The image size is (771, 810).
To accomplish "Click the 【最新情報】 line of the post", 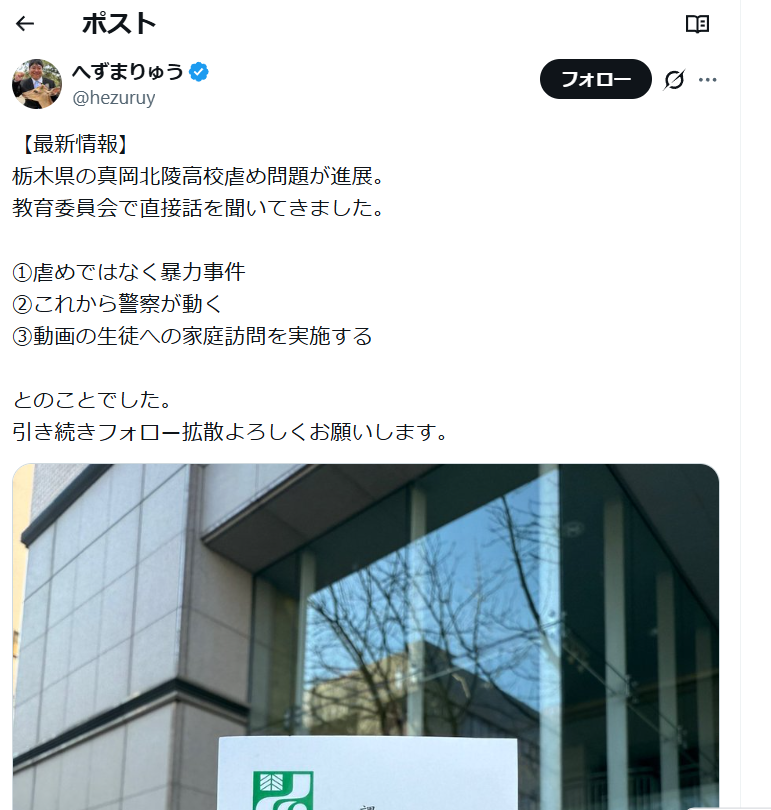I will pyautogui.click(x=72, y=144).
